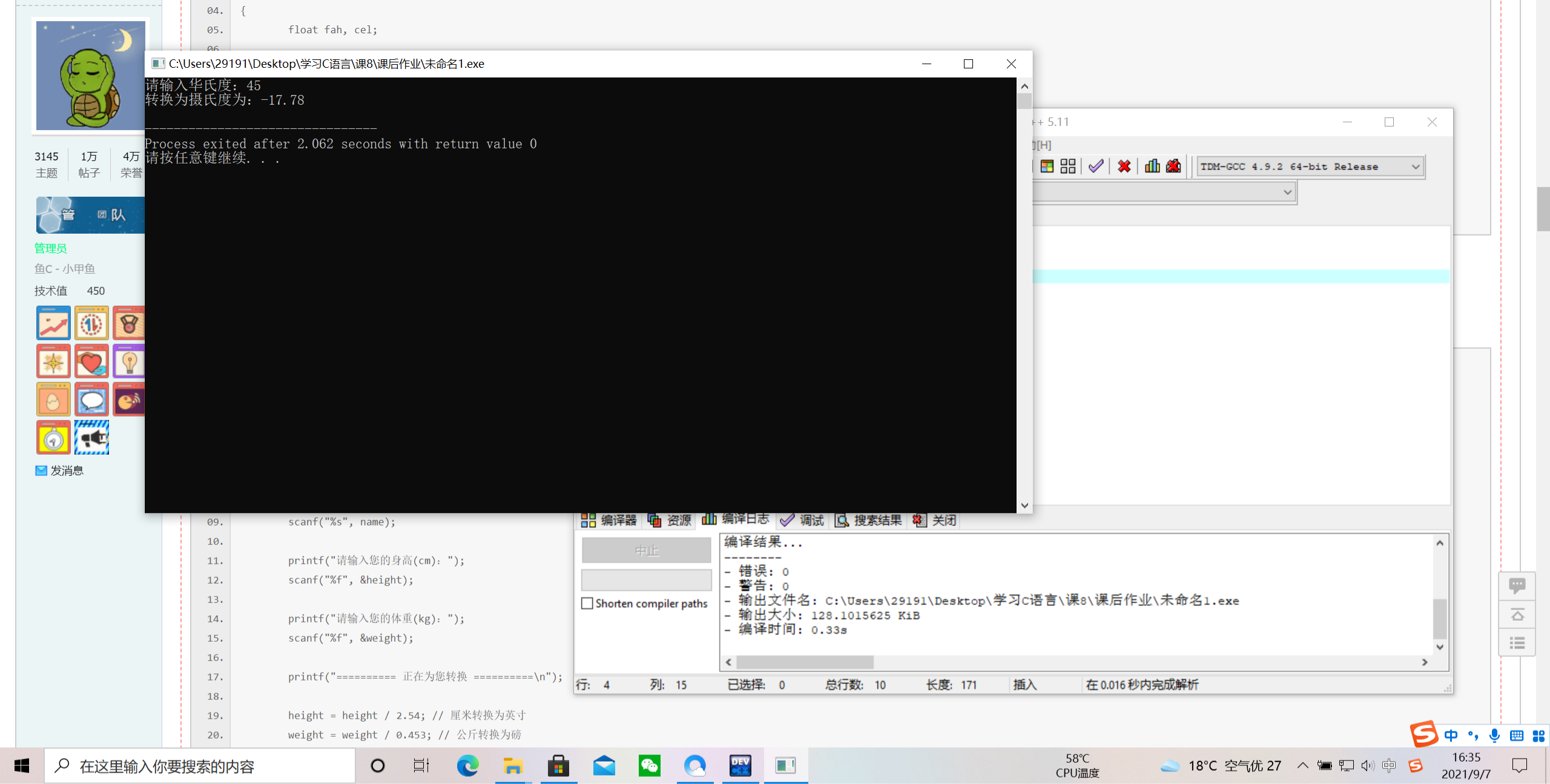Click the volume speaker tray icon
The height and width of the screenshot is (784, 1550).
pos(1368,766)
